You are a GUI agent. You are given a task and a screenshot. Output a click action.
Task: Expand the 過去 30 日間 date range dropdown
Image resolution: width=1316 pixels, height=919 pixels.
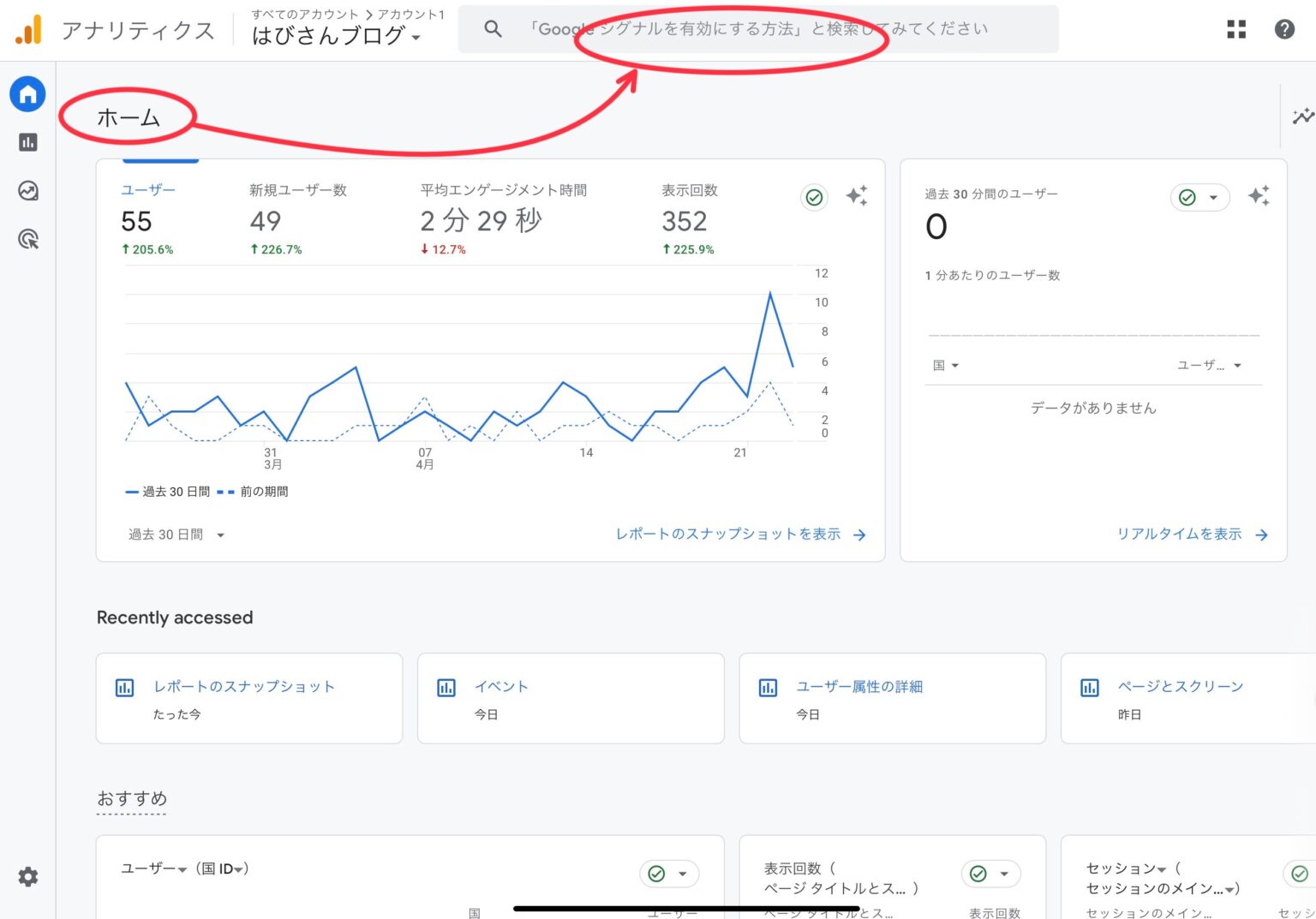(176, 534)
